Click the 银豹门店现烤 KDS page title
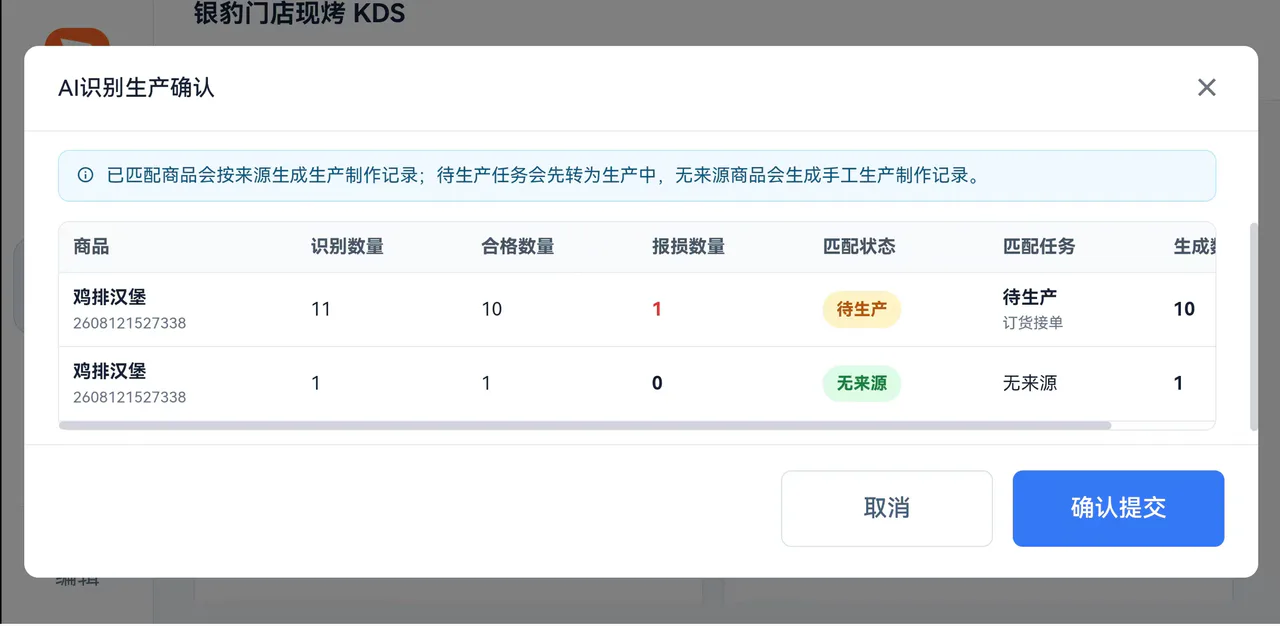The height and width of the screenshot is (626, 1280). click(x=300, y=13)
